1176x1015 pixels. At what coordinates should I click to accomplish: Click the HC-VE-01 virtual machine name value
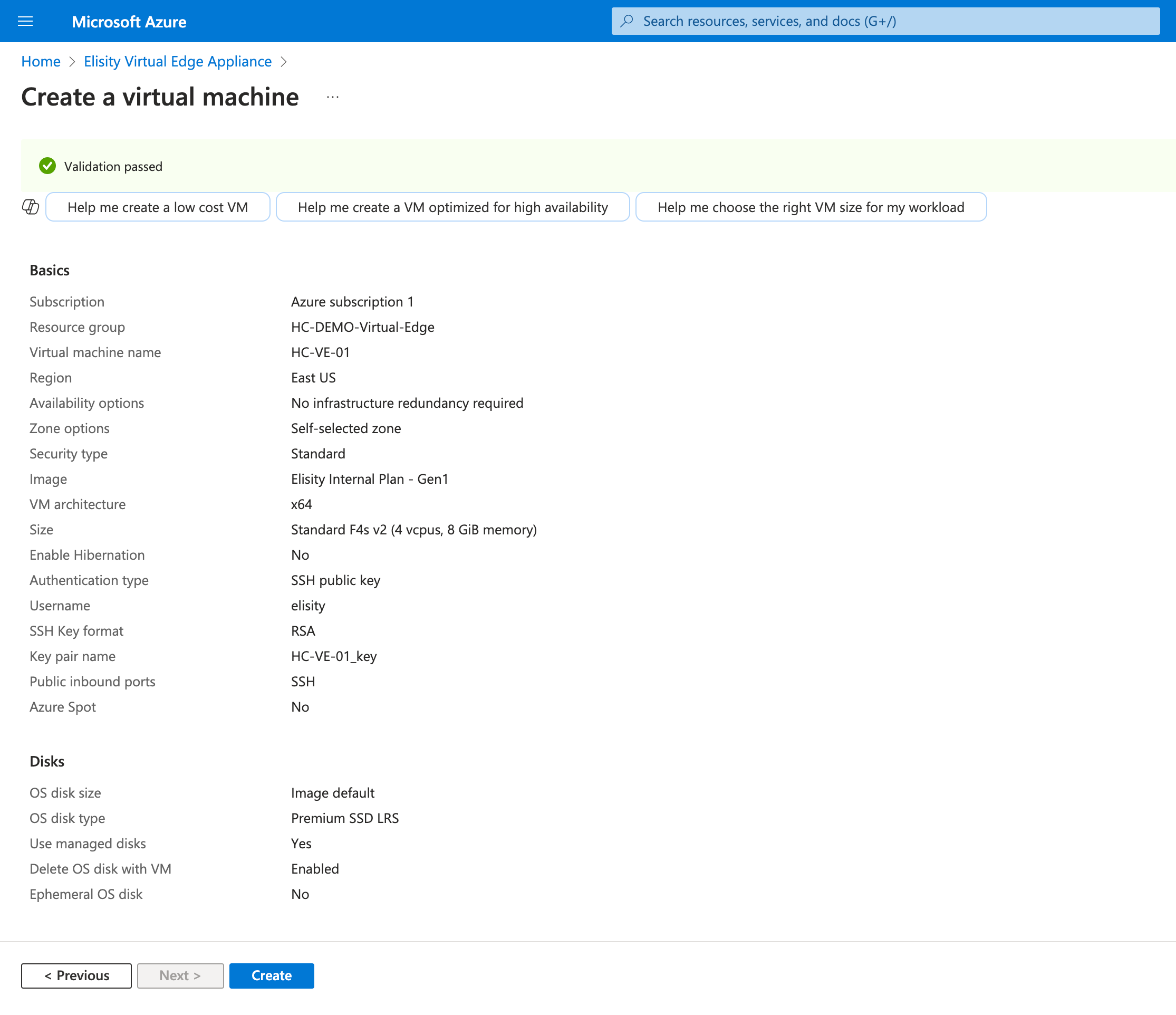pyautogui.click(x=320, y=352)
